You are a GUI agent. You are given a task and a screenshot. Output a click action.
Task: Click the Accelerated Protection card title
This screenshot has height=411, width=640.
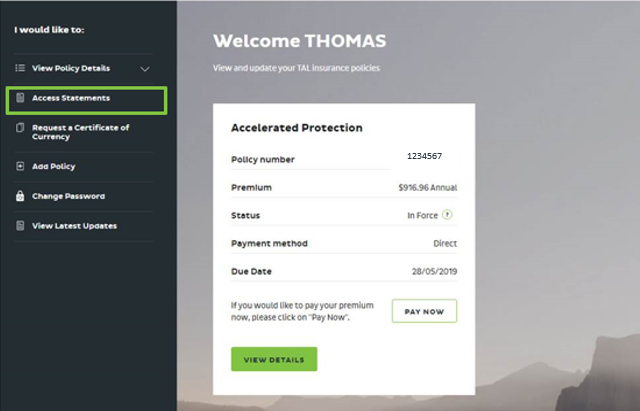296,128
